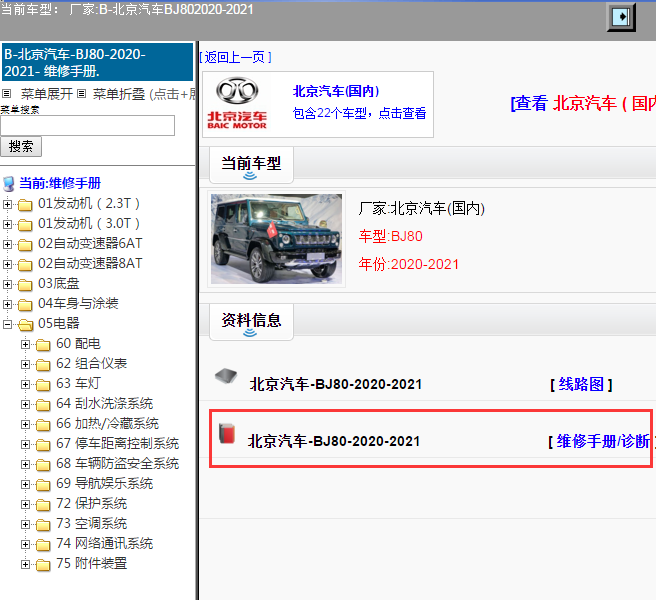
Task: Select the 64 刮水洗涤系统 label
Action: click(105, 403)
